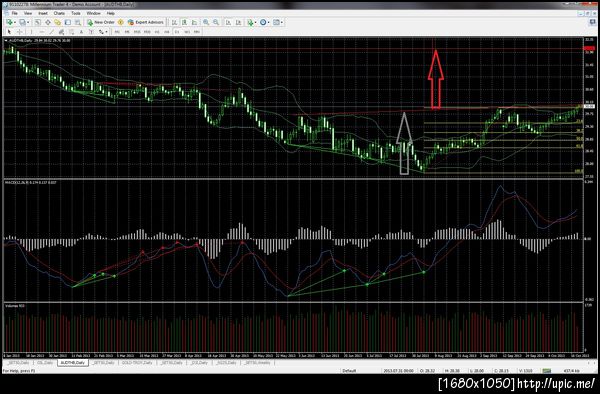600x394 pixels.
Task: Open the Indicators list icon
Action: click(250, 22)
